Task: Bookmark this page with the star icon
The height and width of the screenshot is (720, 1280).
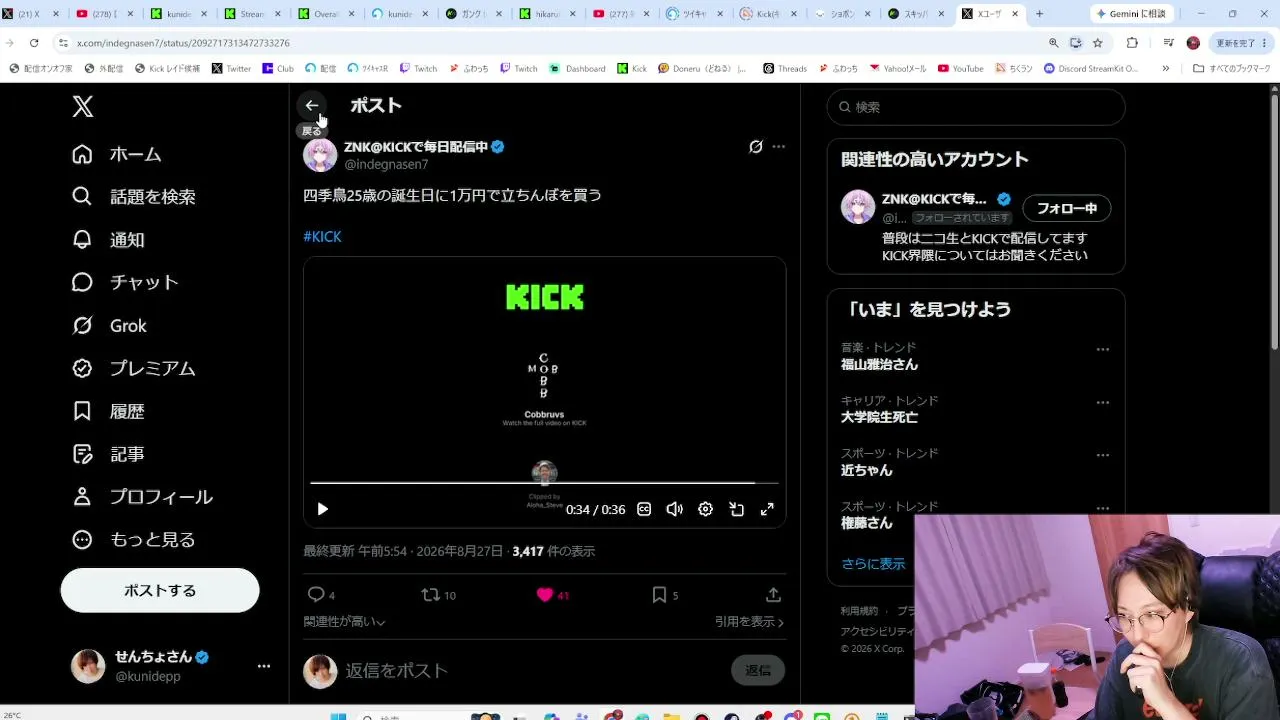Action: pyautogui.click(x=1097, y=43)
